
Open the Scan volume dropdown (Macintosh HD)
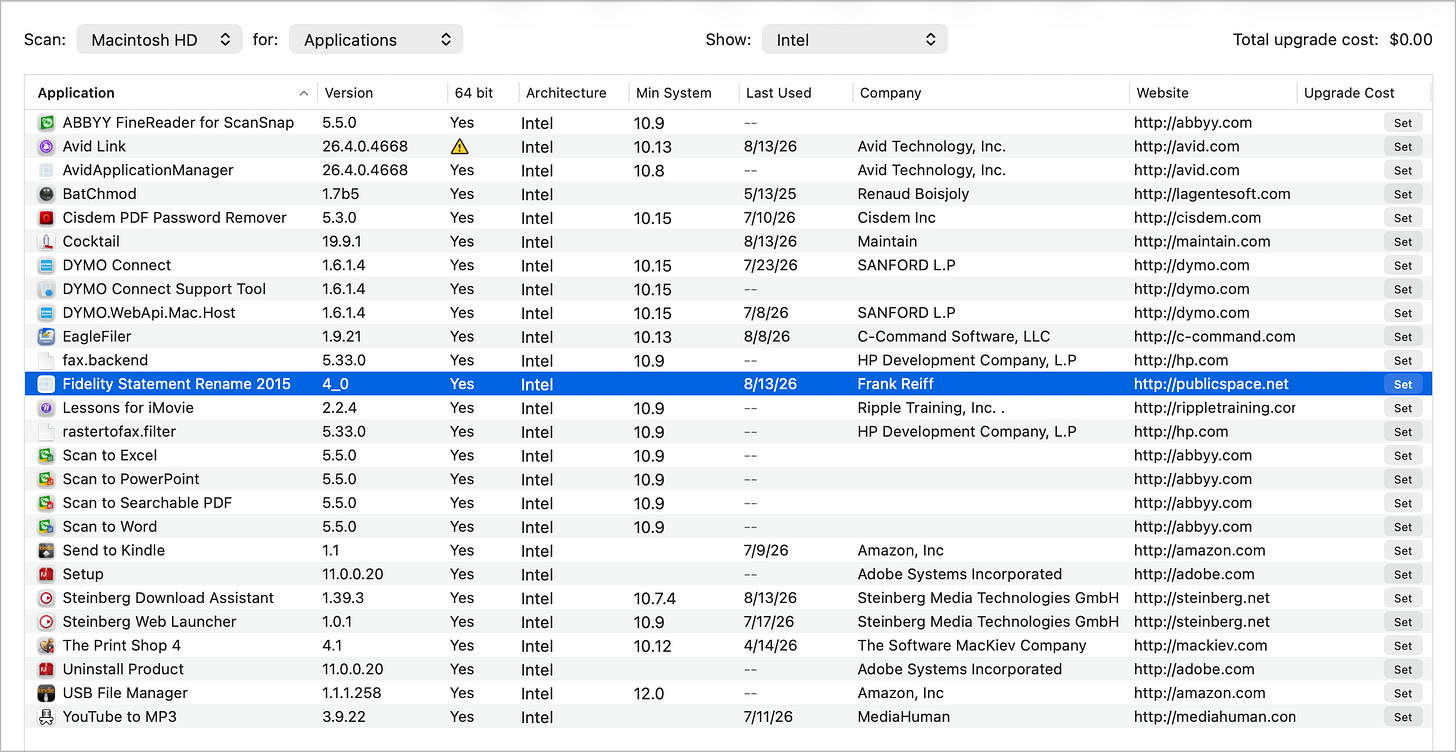[x=159, y=40]
